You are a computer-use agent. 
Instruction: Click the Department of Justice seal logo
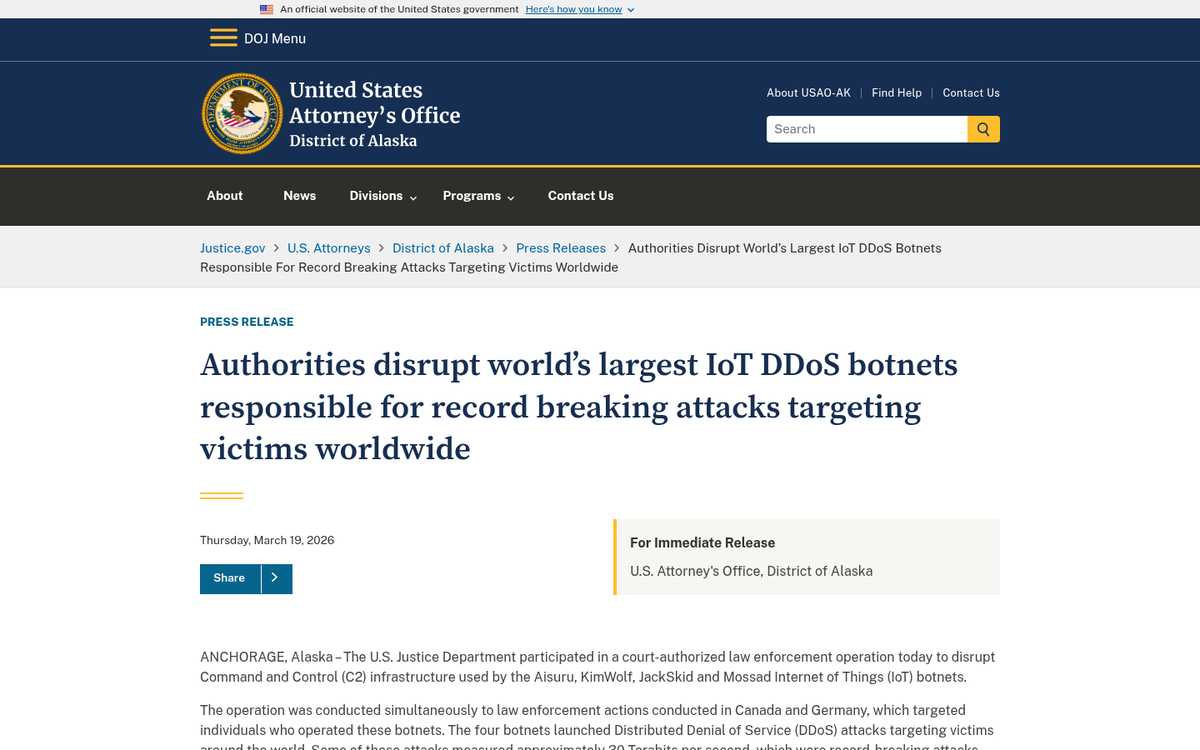(x=241, y=113)
